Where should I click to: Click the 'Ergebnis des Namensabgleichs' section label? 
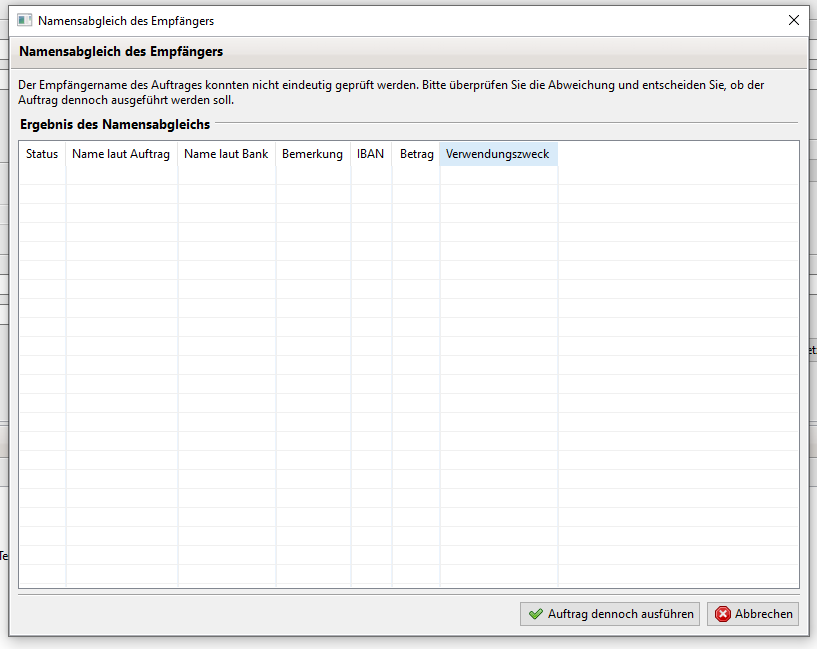(115, 124)
